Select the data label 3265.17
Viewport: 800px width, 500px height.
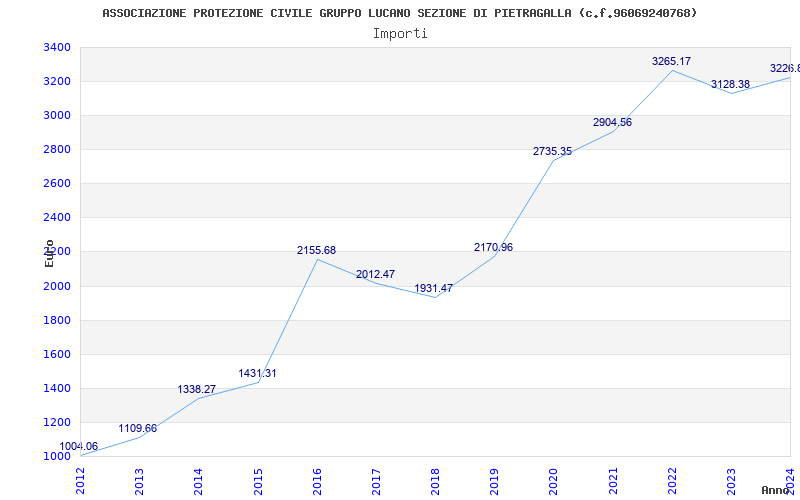671,61
